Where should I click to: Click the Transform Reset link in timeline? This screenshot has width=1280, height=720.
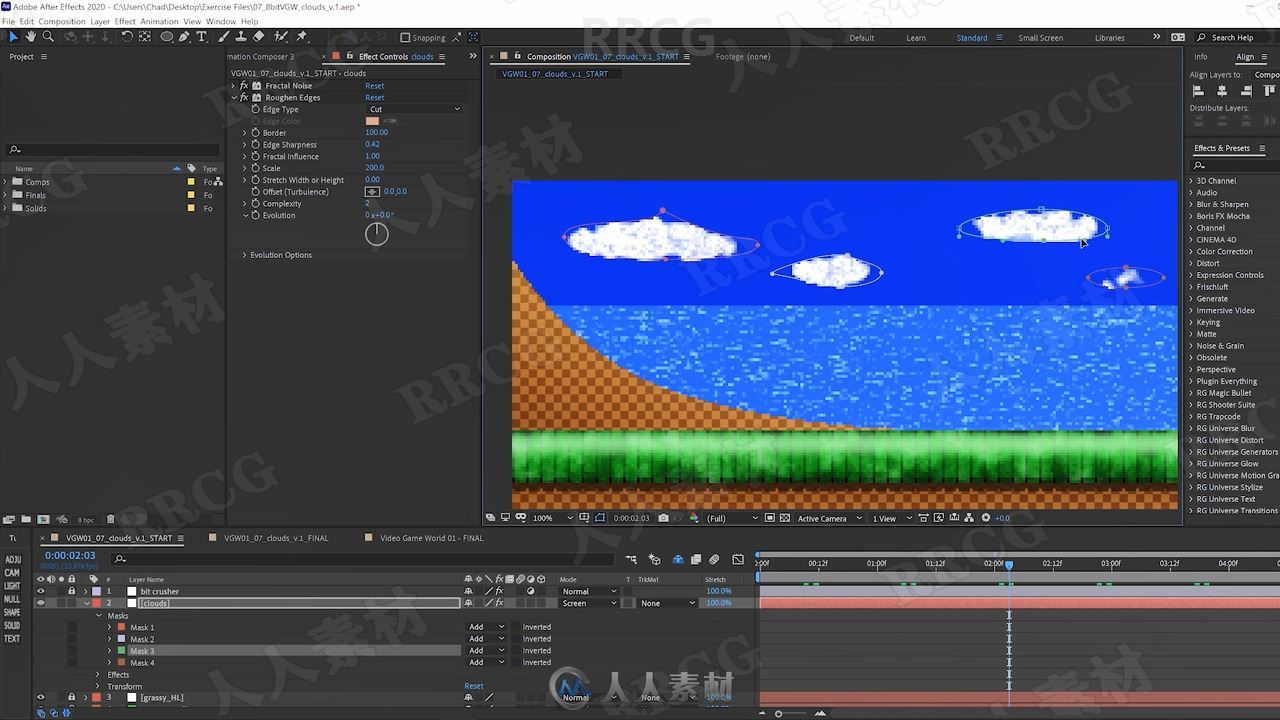pyautogui.click(x=474, y=686)
